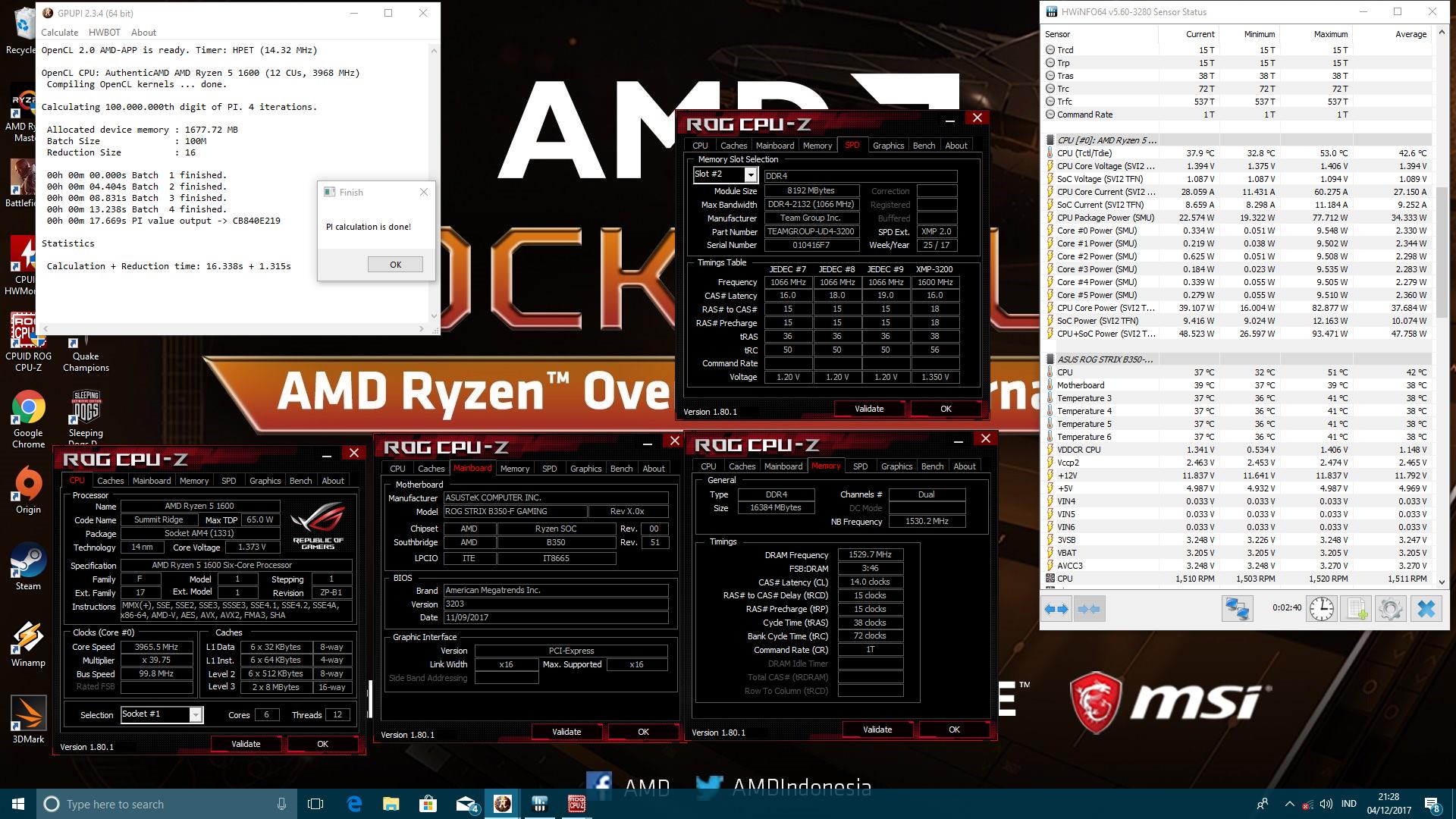Switch to GPUPI taskbar icon
The width and height of the screenshot is (1456, 819).
click(x=503, y=804)
